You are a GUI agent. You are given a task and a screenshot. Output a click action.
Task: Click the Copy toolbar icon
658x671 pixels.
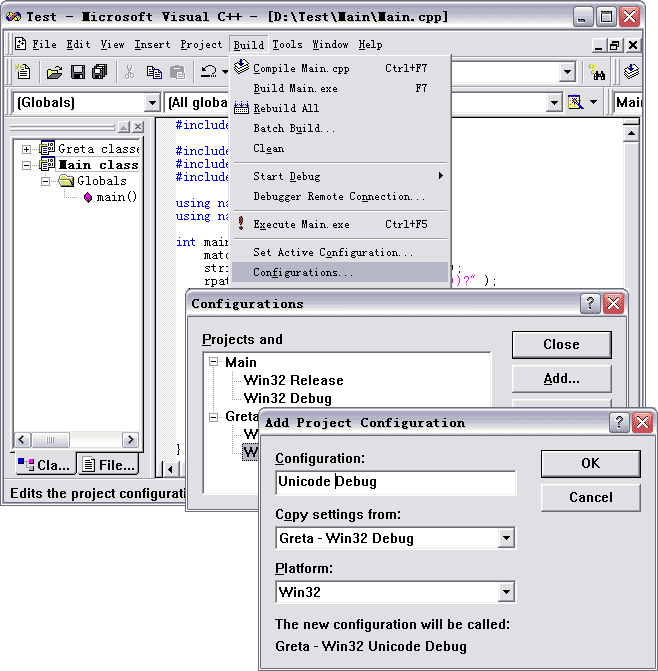tap(154, 72)
